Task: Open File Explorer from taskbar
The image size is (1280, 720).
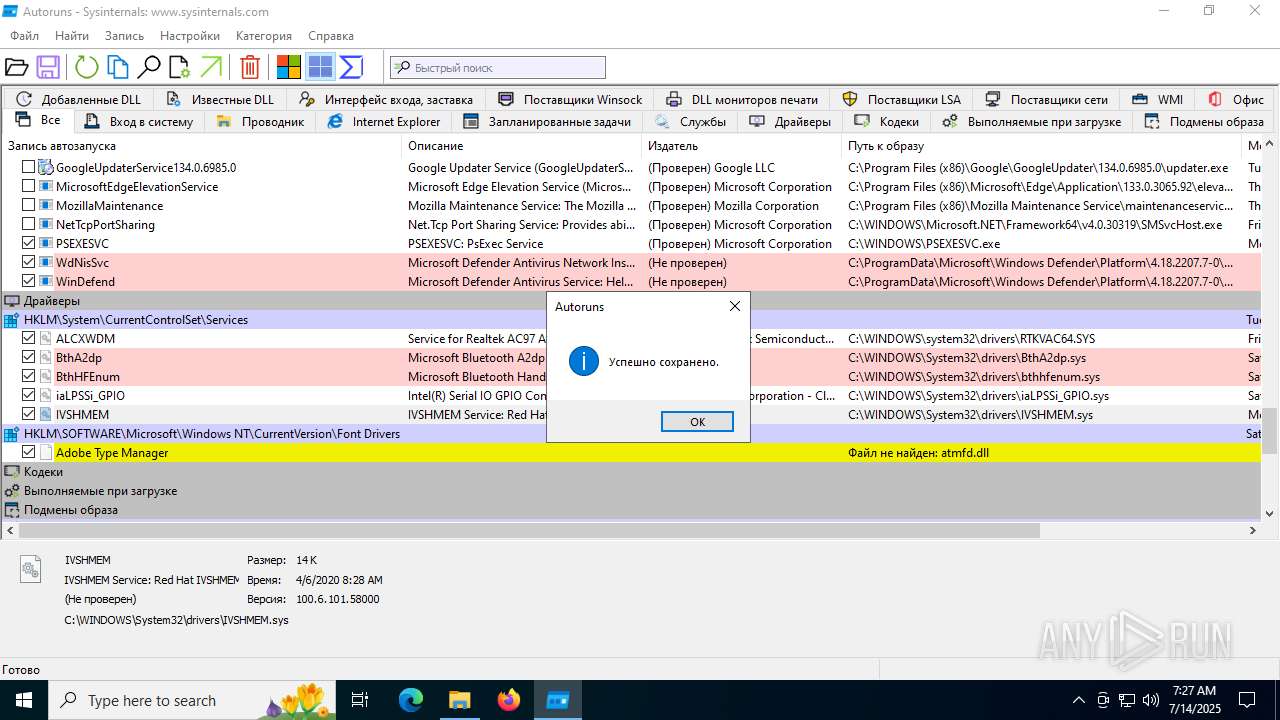Action: [x=459, y=700]
